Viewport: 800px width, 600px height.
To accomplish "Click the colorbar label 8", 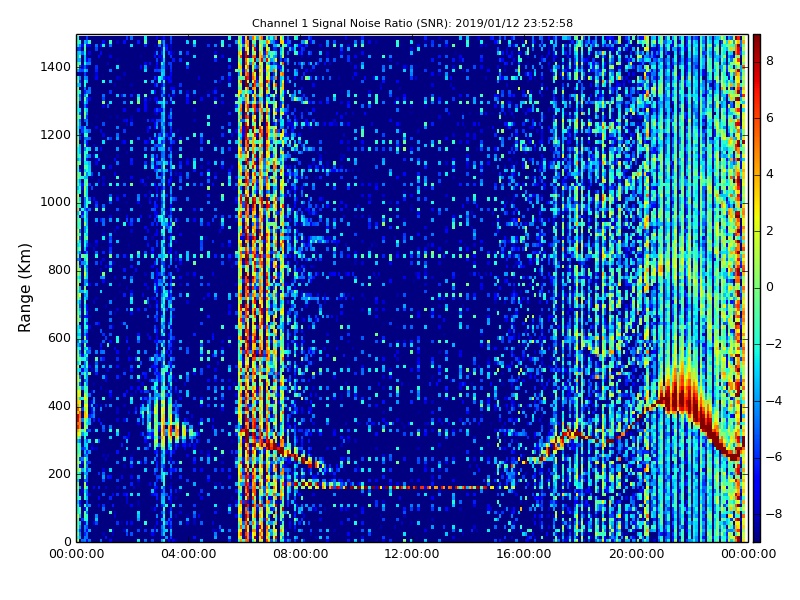I will (770, 61).
